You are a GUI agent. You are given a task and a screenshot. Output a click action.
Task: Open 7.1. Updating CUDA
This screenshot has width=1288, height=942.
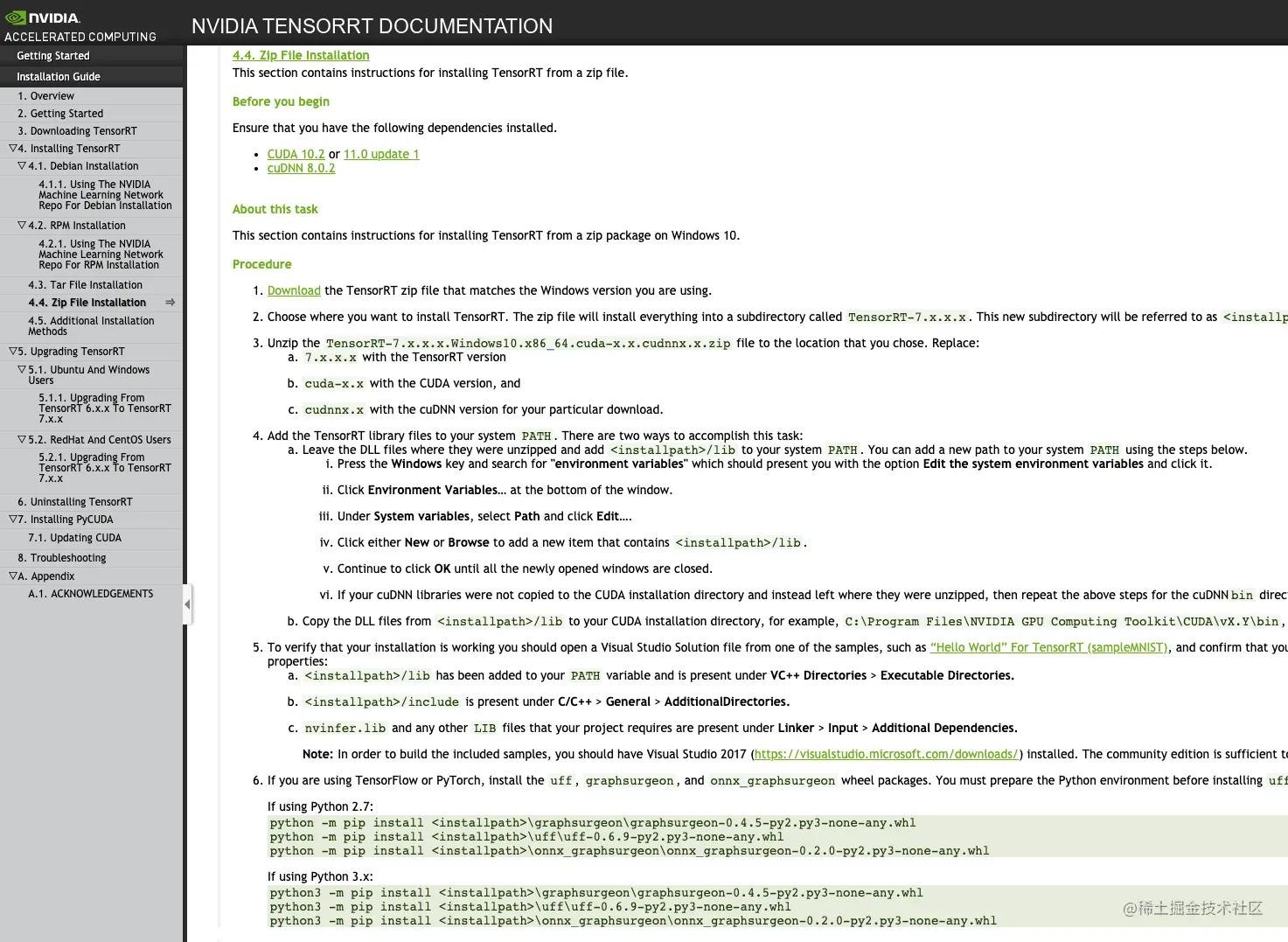click(x=74, y=538)
